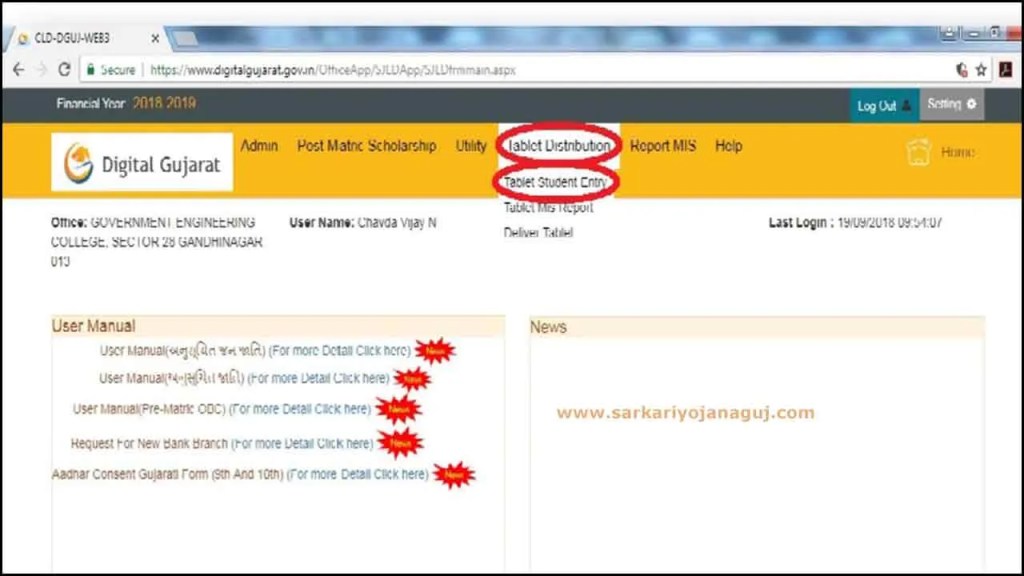Image resolution: width=1024 pixels, height=576 pixels.
Task: Click the New badge beside Pre-Matric OBC manual
Action: tap(398, 409)
